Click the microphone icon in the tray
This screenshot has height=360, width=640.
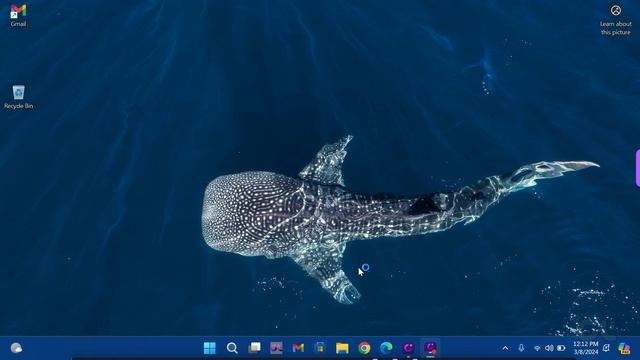(x=521, y=348)
